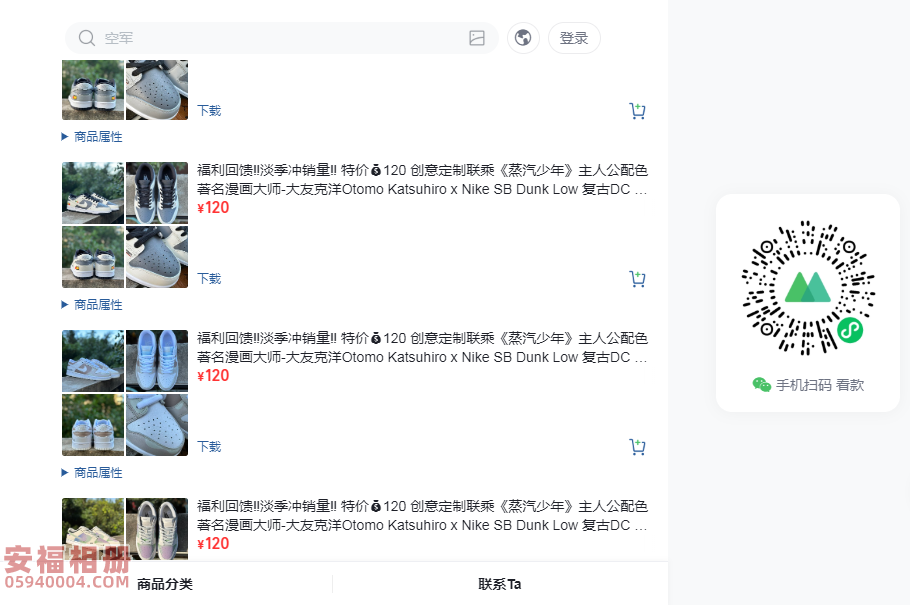The height and width of the screenshot is (605, 910).
Task: Click the 登录 login button
Action: [573, 38]
